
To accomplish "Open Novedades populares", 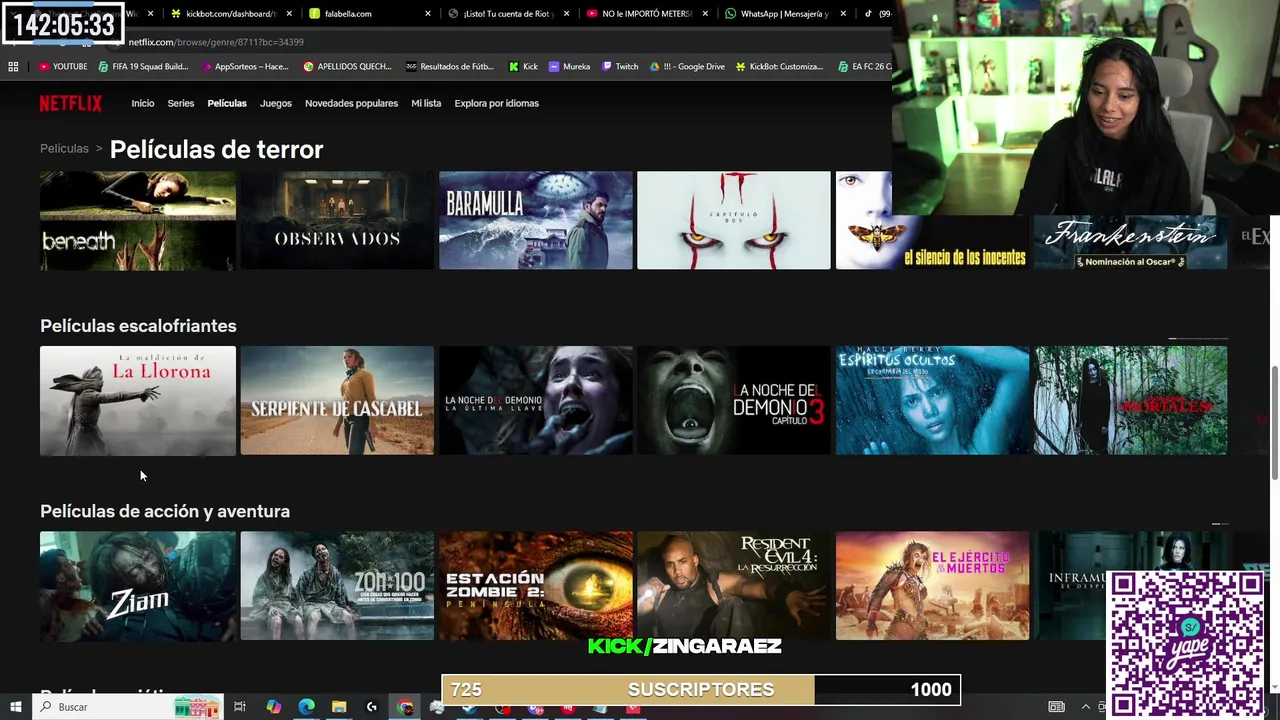I will pos(351,103).
